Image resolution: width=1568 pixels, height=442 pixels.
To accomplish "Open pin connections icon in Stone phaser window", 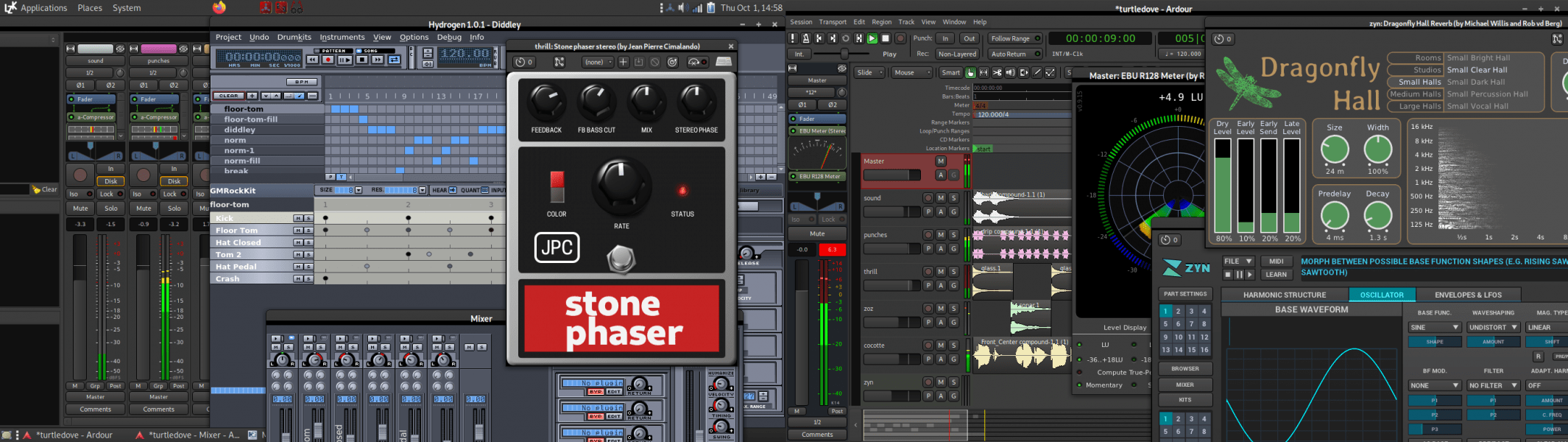I will [x=559, y=63].
